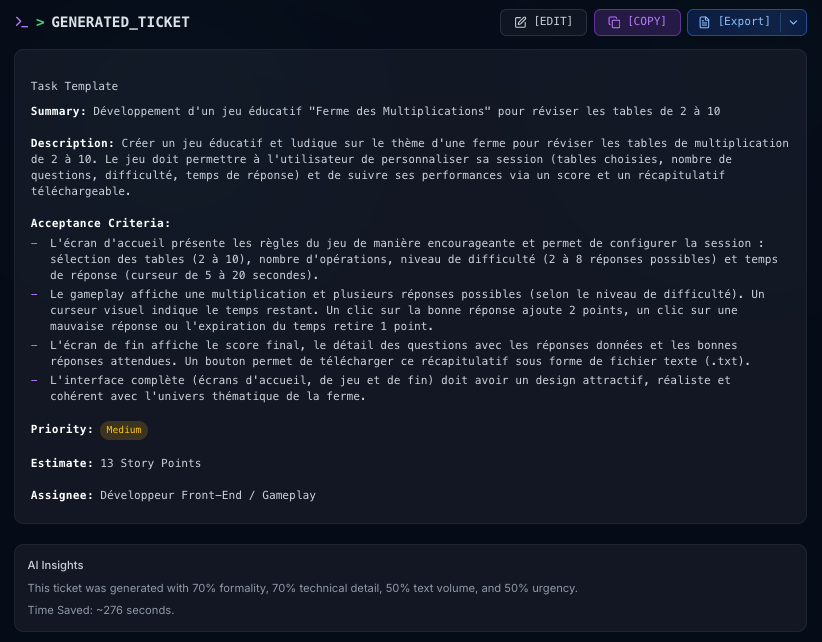This screenshot has height=642, width=822.
Task: Click the Export button with file icon
Action: click(x=734, y=22)
